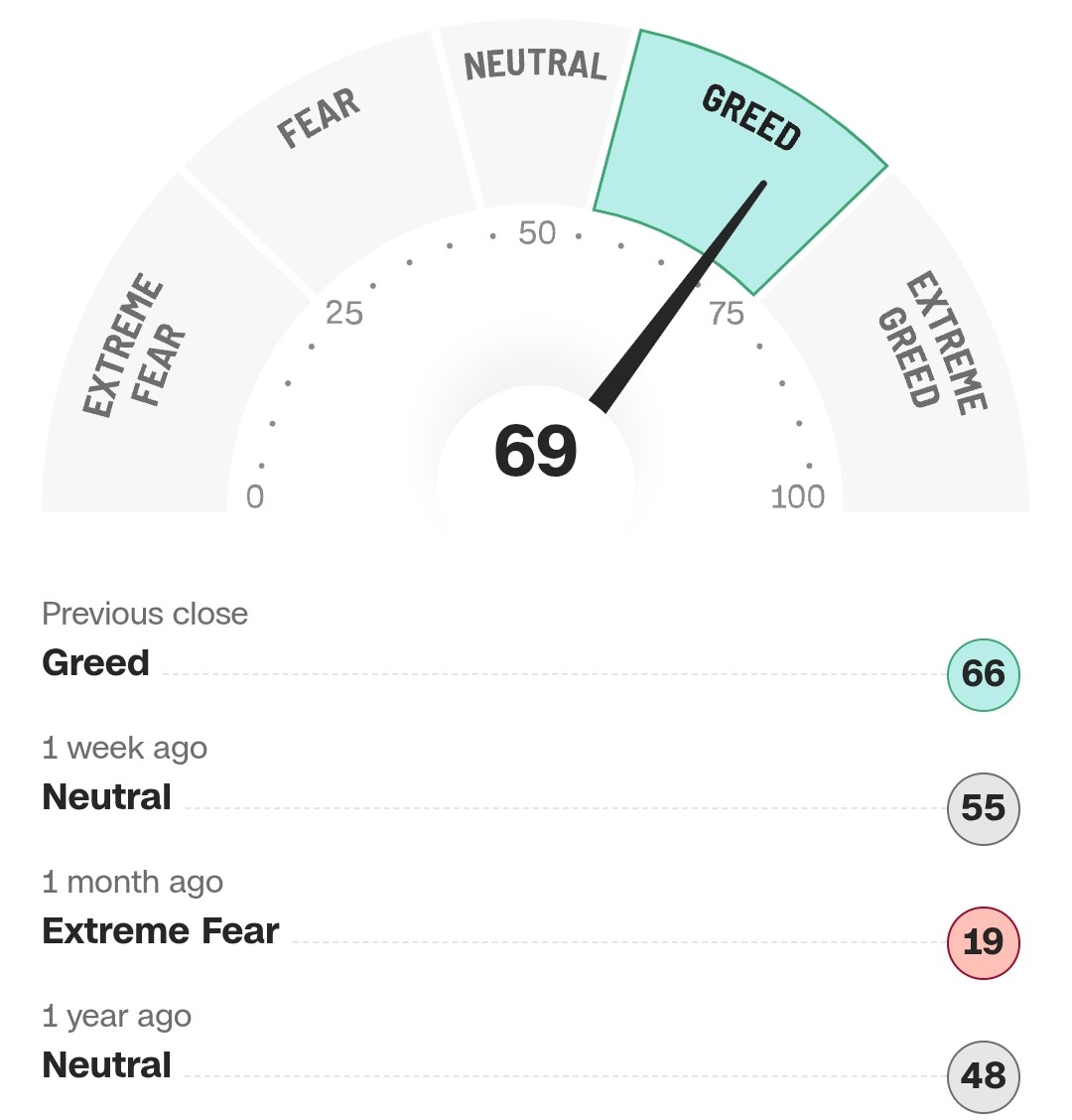Click the gauge needle pointer
This screenshot has width=1072, height=1120.
679,297
